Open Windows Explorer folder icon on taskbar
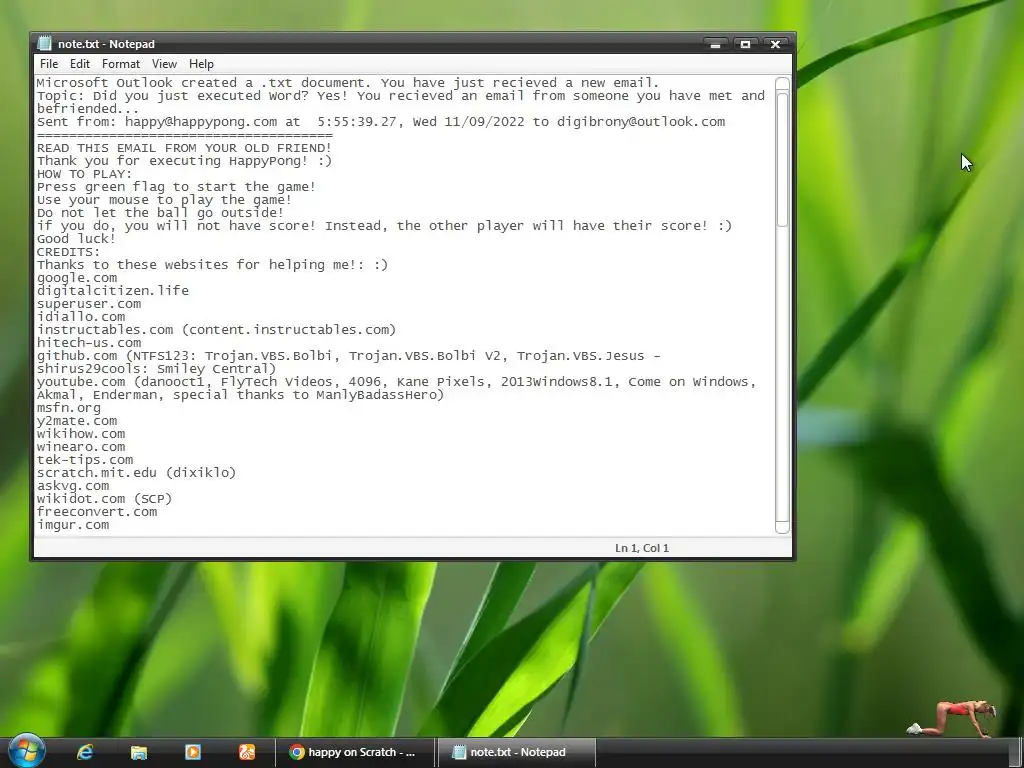1024x768 pixels. [138, 752]
